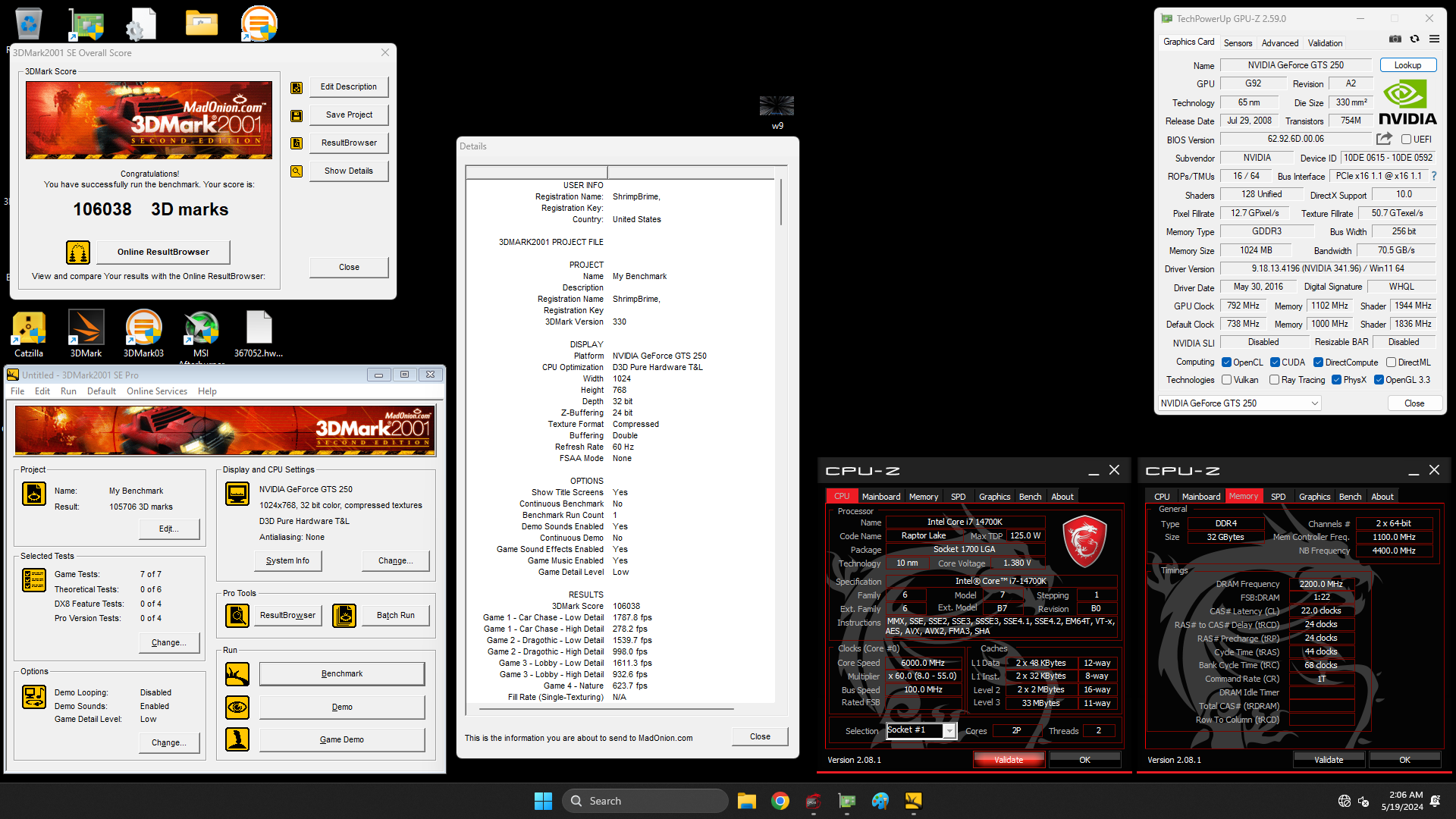Image resolution: width=1456 pixels, height=819 pixels.
Task: Click the Game Demo button
Action: [x=342, y=739]
